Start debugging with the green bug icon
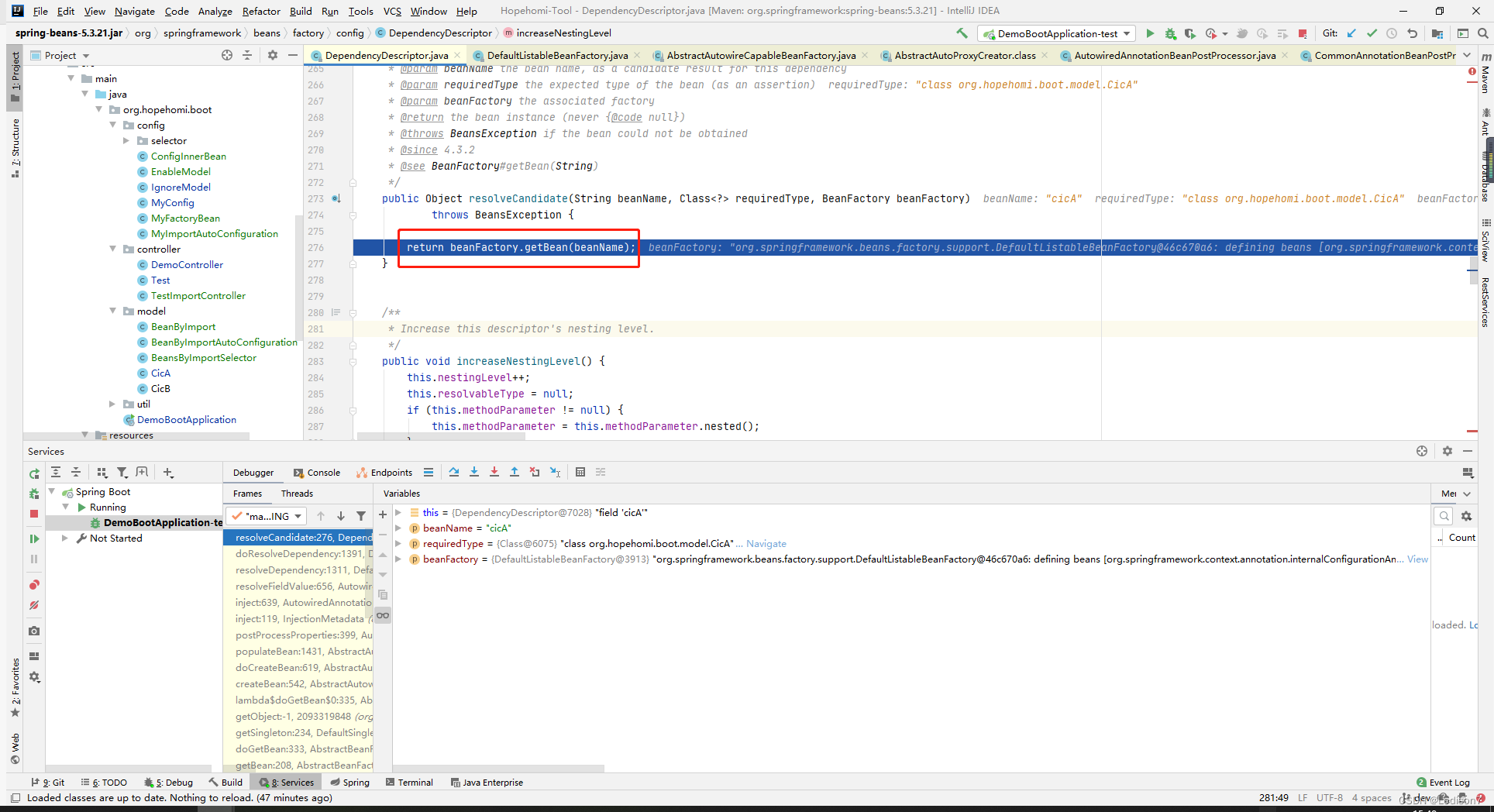1494x812 pixels. (x=1170, y=33)
